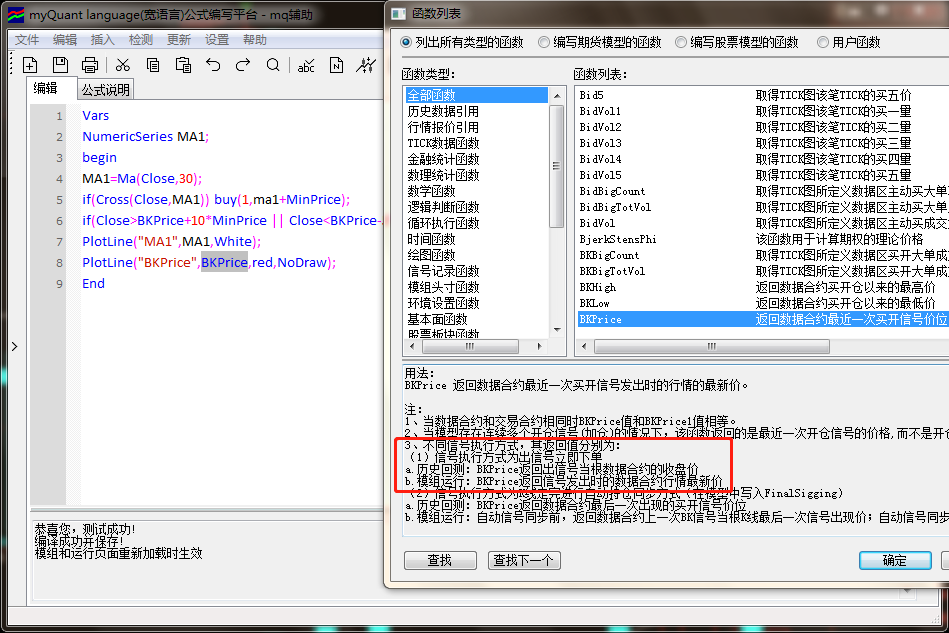
Task: Click the New formula file icon
Action: (30, 65)
